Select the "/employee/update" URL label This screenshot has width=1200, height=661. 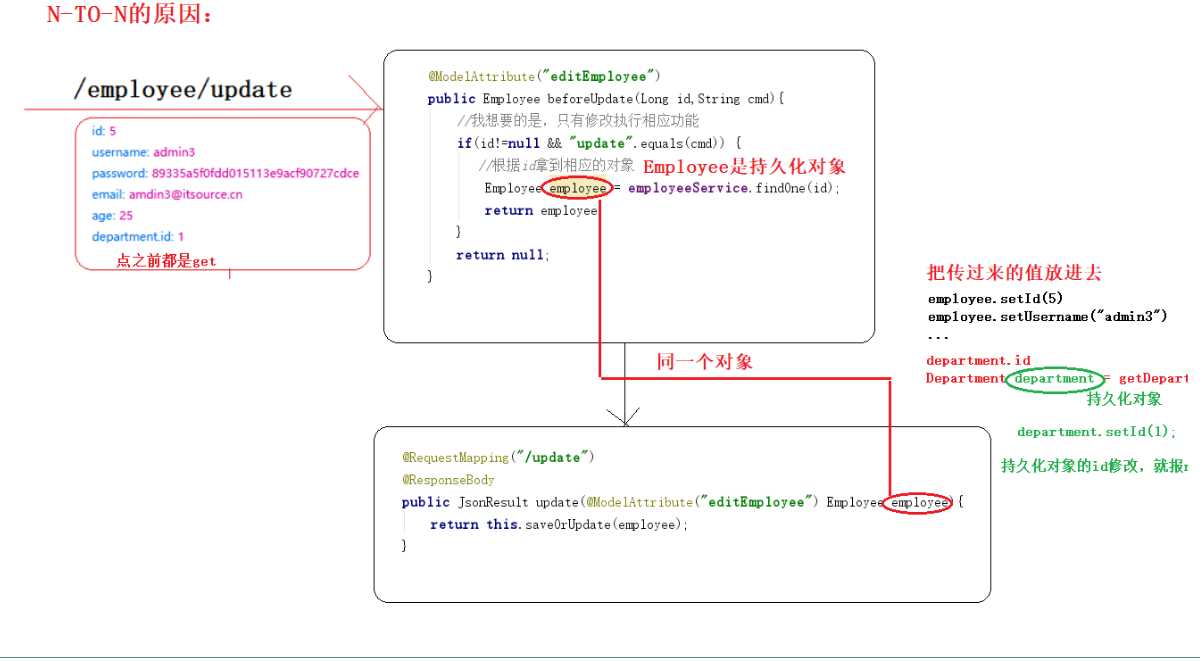[x=183, y=89]
